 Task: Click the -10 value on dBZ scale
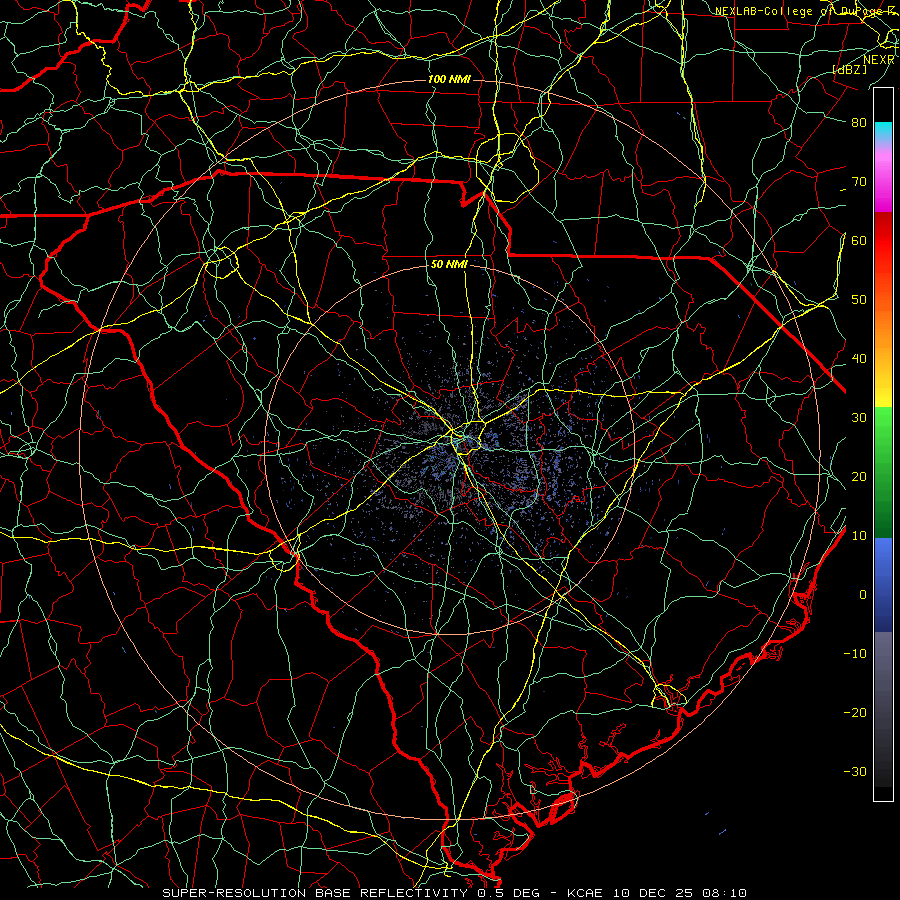pyautogui.click(x=855, y=654)
